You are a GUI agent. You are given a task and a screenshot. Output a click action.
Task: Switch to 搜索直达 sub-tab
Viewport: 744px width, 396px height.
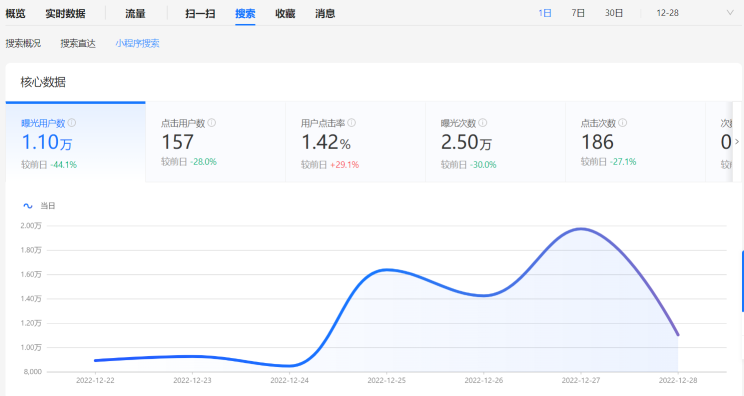point(78,44)
